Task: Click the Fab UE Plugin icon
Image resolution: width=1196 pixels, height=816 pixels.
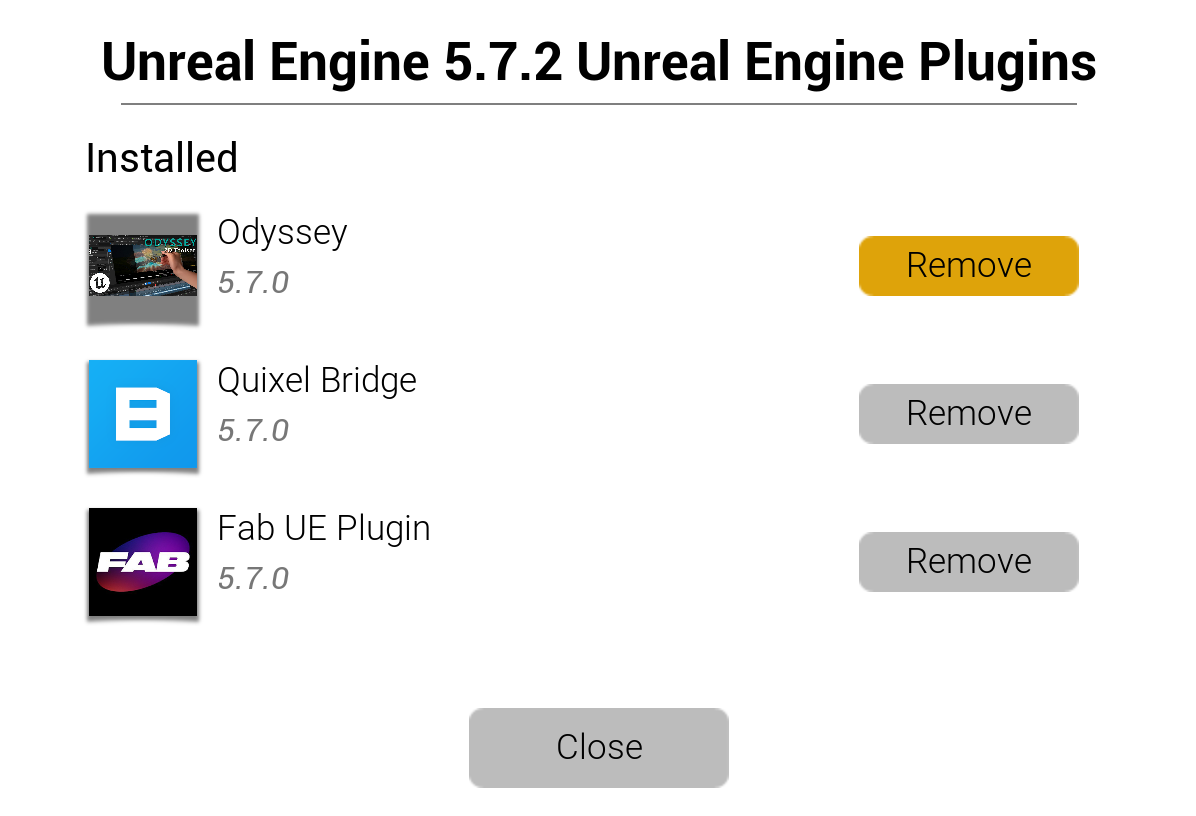Action: (143, 563)
